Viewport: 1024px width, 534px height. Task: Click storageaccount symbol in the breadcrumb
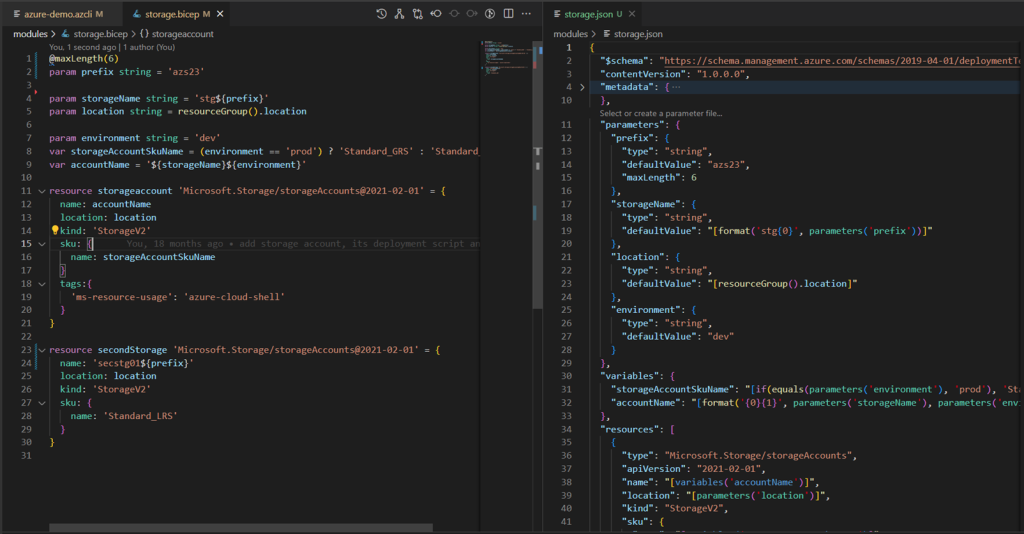pos(182,33)
